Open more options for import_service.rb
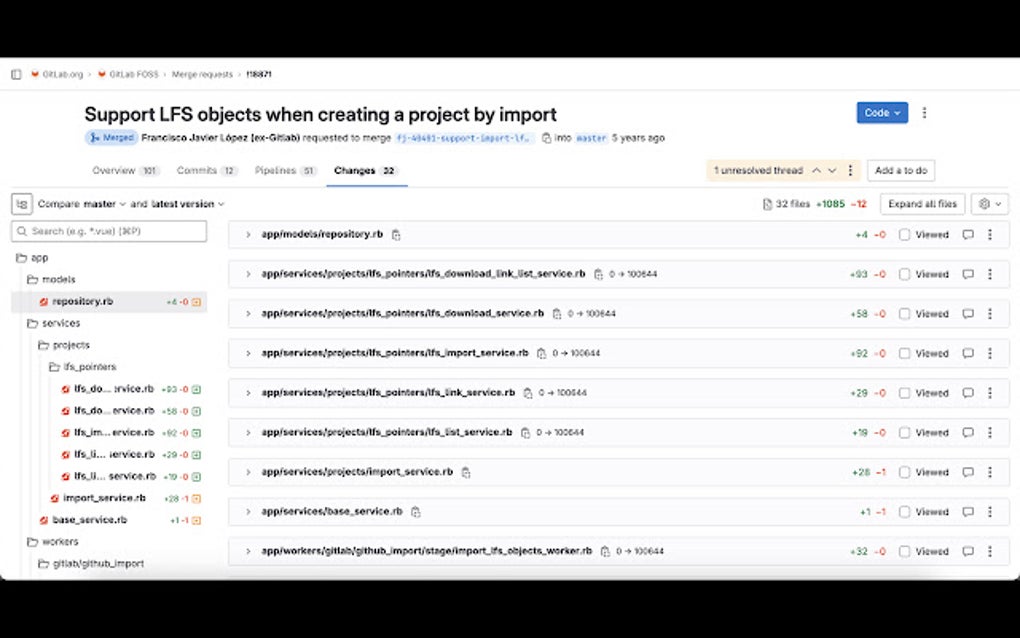Viewport: 1020px width, 638px height. 990,472
